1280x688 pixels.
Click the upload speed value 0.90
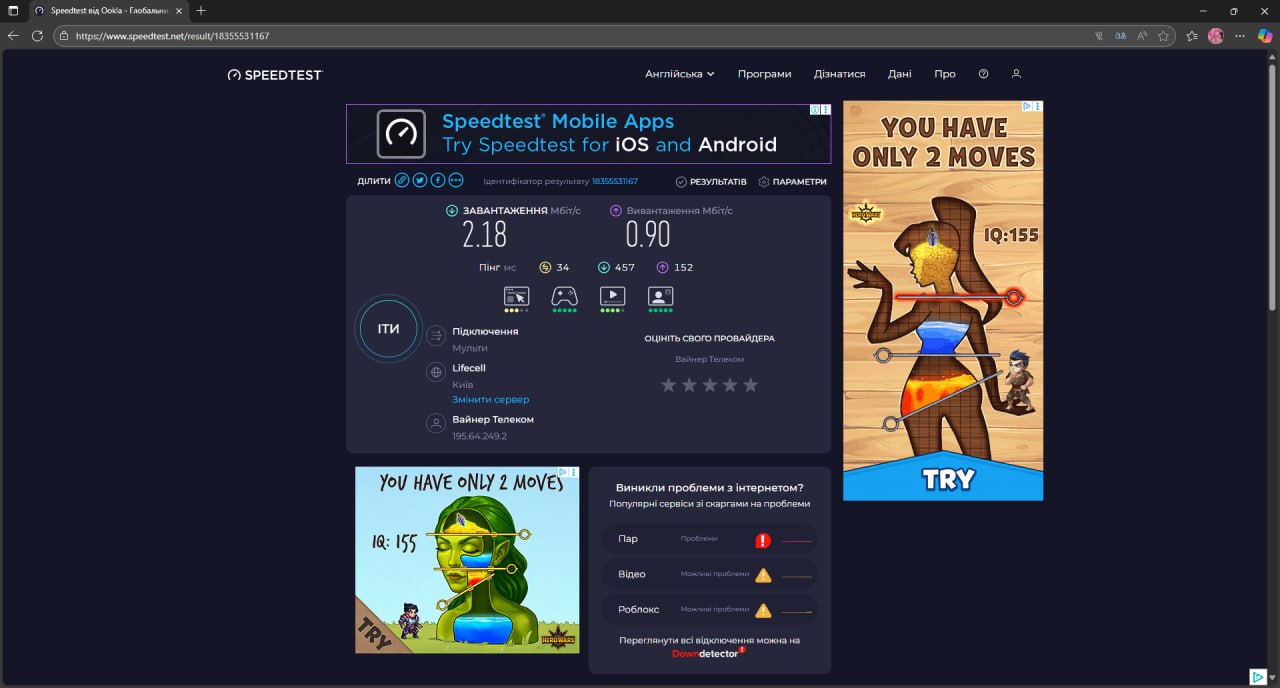pyautogui.click(x=648, y=235)
